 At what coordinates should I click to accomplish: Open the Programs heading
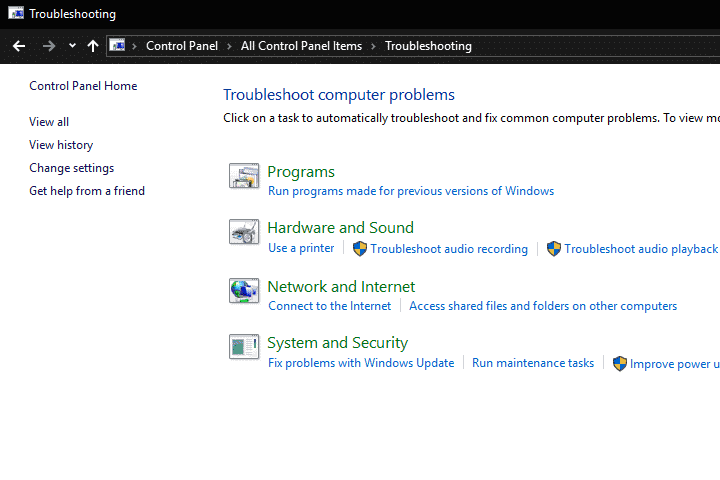click(301, 172)
